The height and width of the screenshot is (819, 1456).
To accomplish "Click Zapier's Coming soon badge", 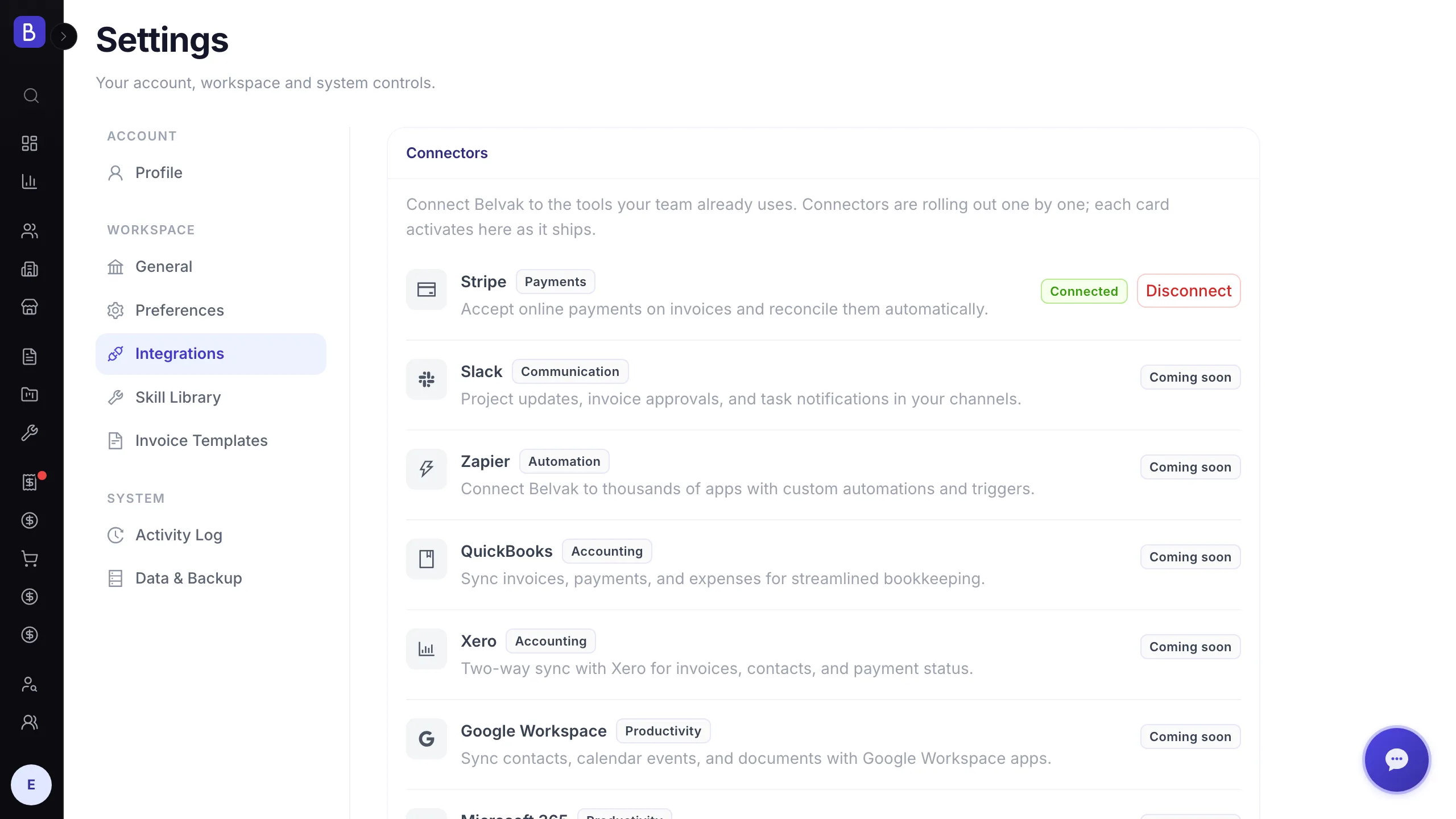I will click(x=1190, y=467).
